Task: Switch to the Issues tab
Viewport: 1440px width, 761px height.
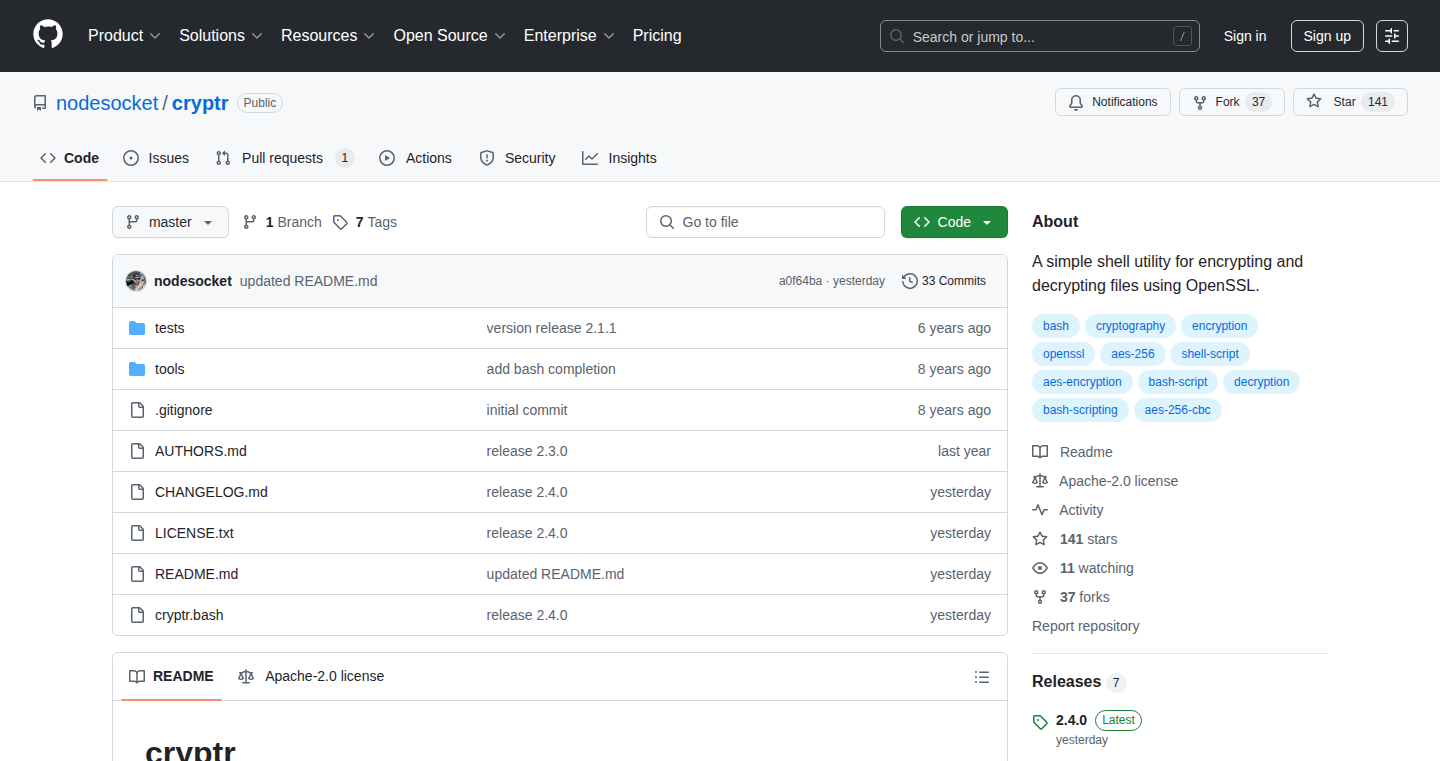Action: [156, 158]
